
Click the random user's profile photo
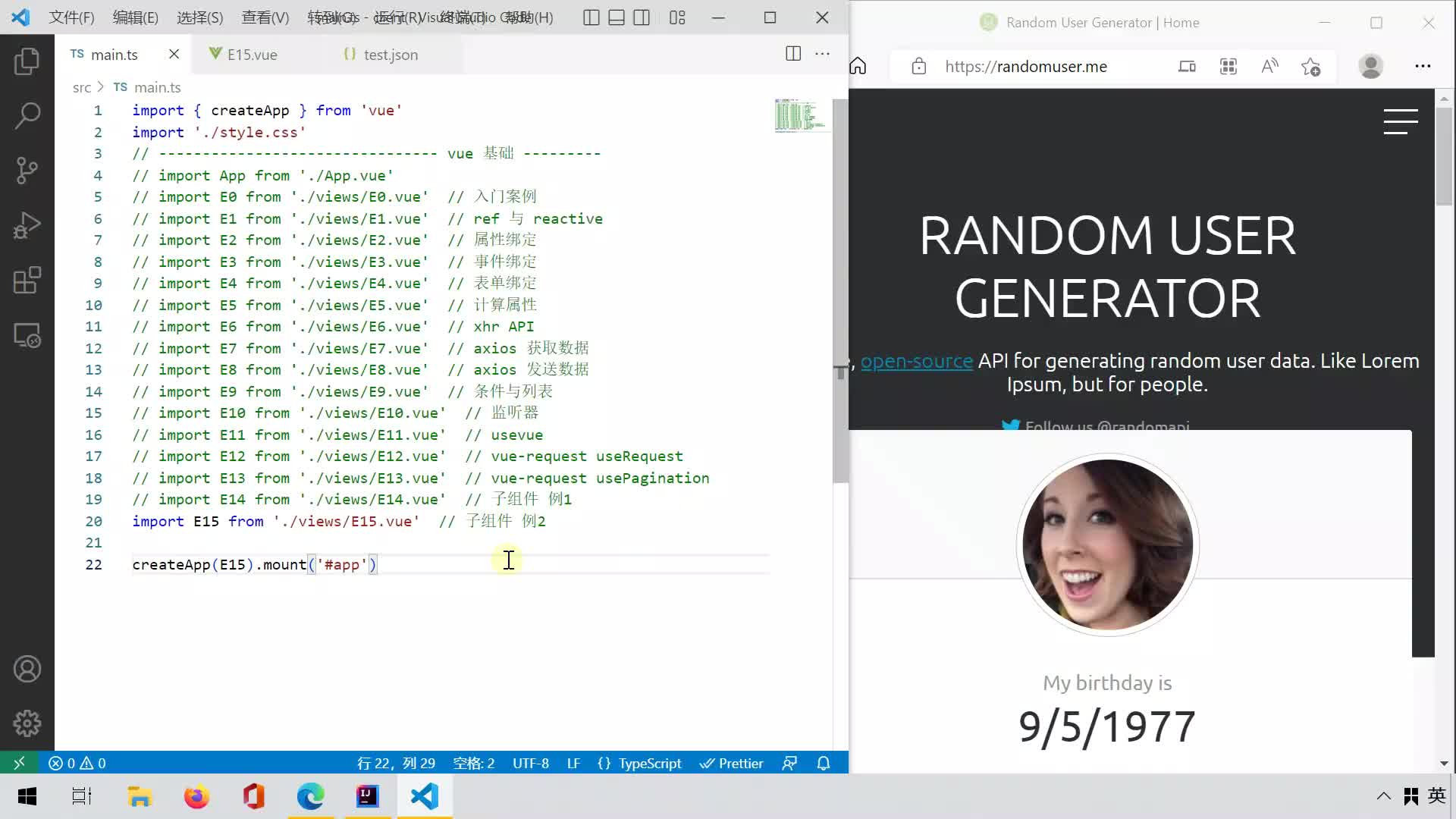[1108, 544]
